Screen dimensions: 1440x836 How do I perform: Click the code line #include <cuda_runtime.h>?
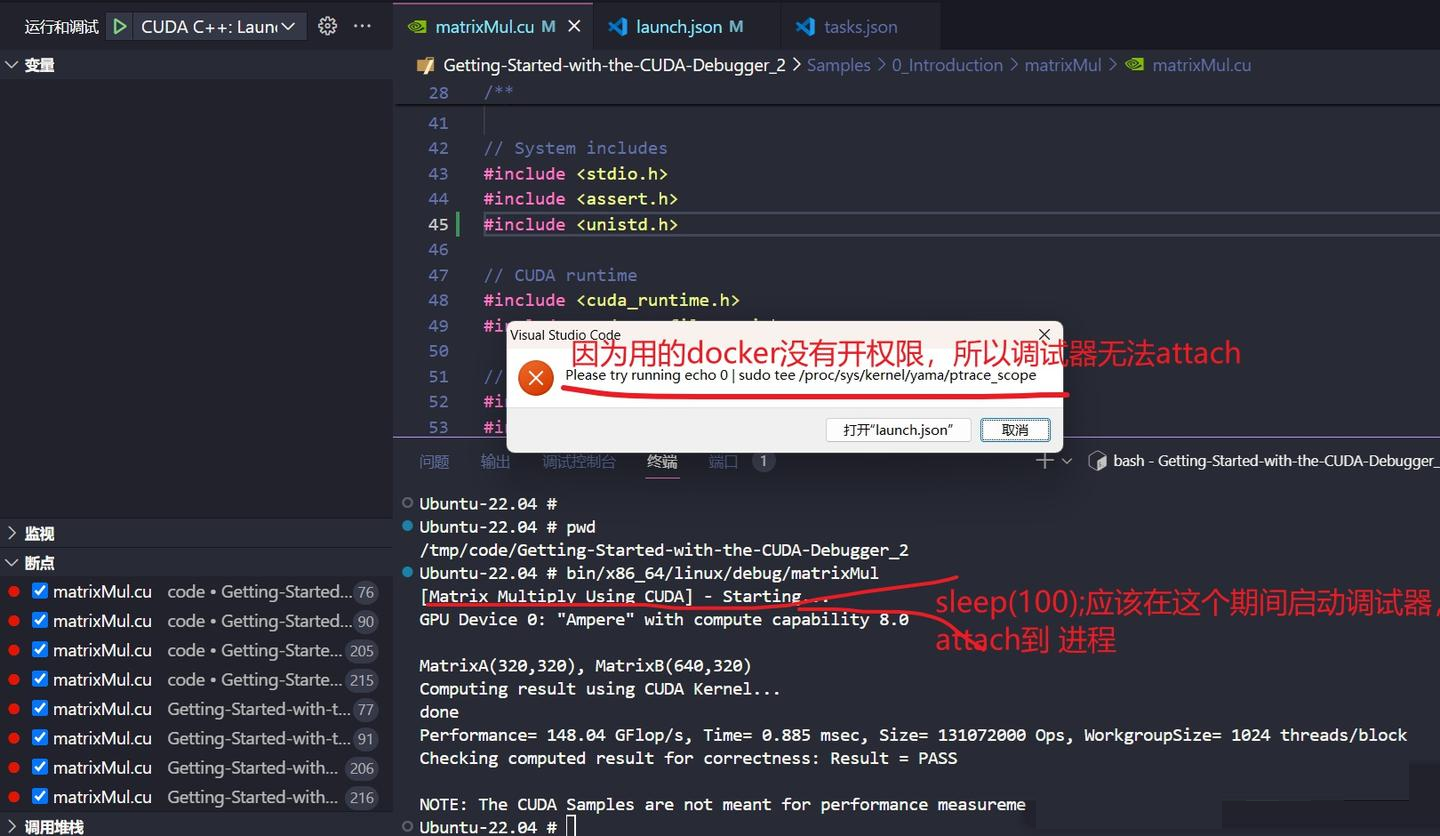(x=611, y=300)
